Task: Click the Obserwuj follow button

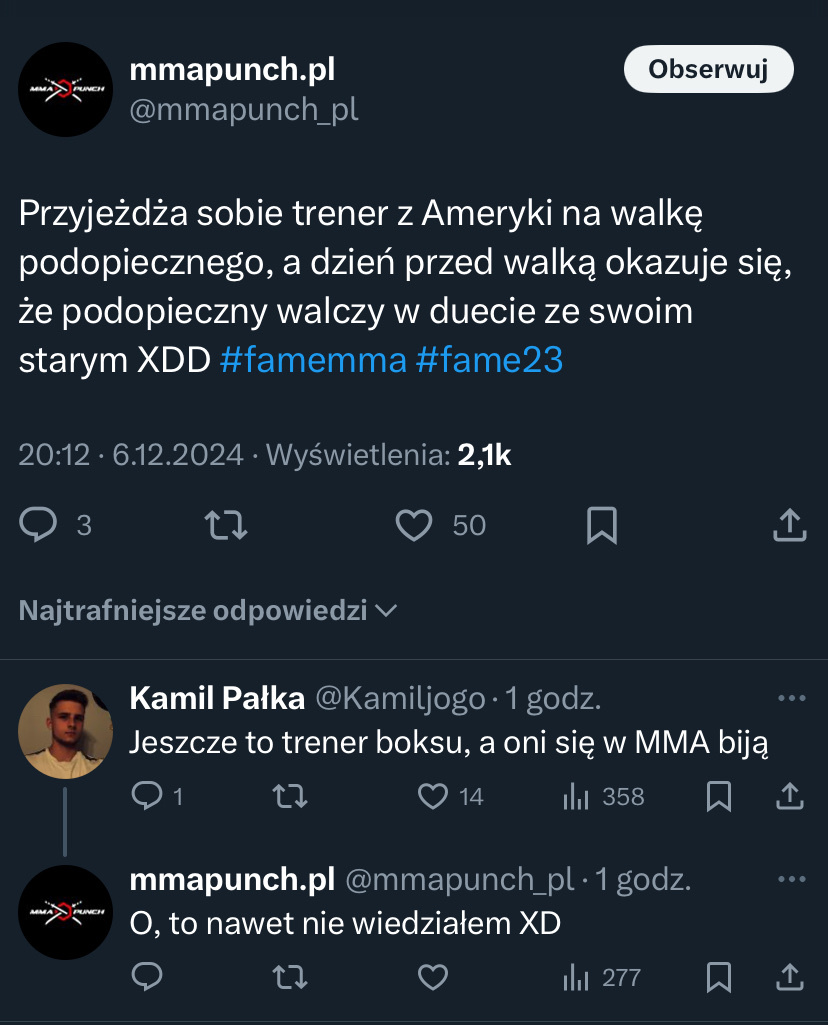Action: (x=708, y=69)
